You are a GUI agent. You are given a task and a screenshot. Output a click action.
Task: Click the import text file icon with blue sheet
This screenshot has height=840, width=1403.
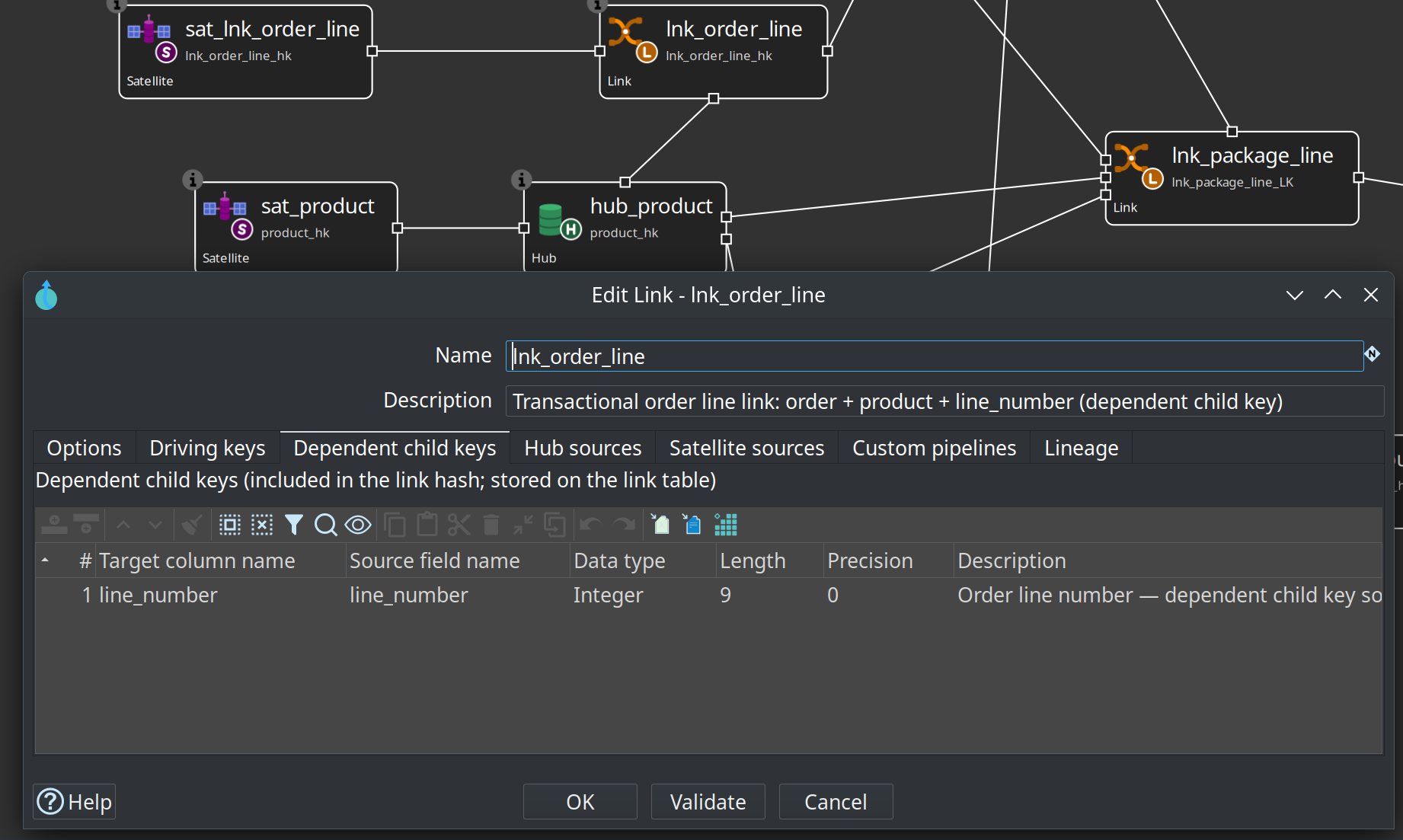(692, 525)
